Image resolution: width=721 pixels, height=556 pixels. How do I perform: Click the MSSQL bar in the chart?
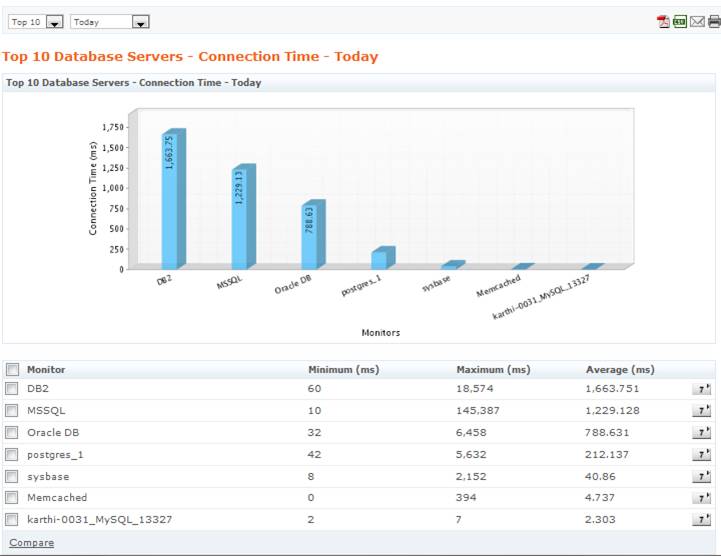[x=243, y=217]
